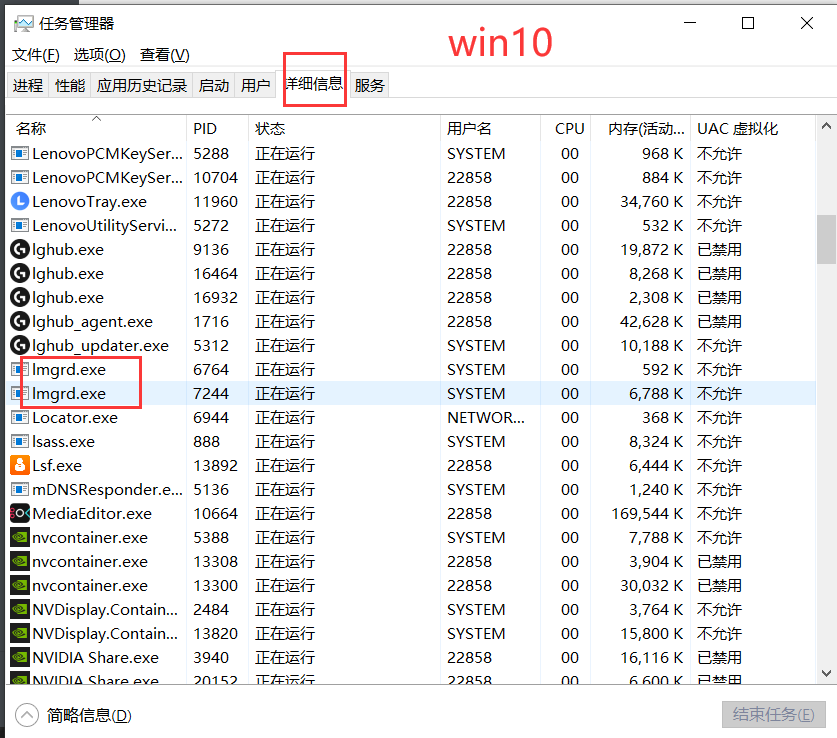Switch to the 服务 tab
Screen dimensions: 837x738
pos(369,85)
